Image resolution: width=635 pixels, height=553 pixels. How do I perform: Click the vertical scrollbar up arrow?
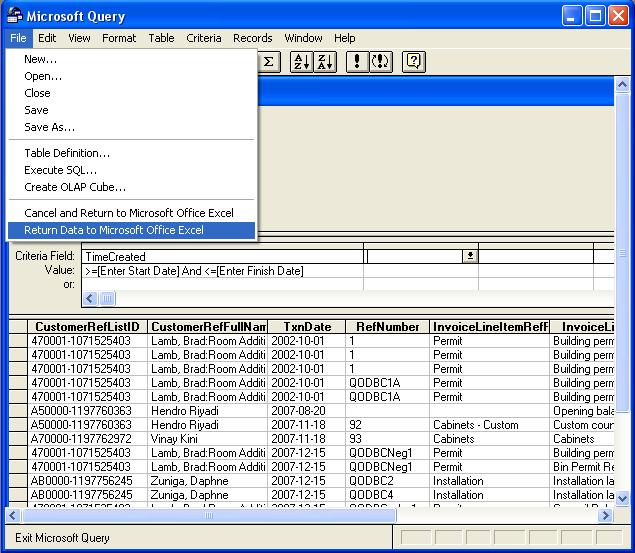[622, 85]
